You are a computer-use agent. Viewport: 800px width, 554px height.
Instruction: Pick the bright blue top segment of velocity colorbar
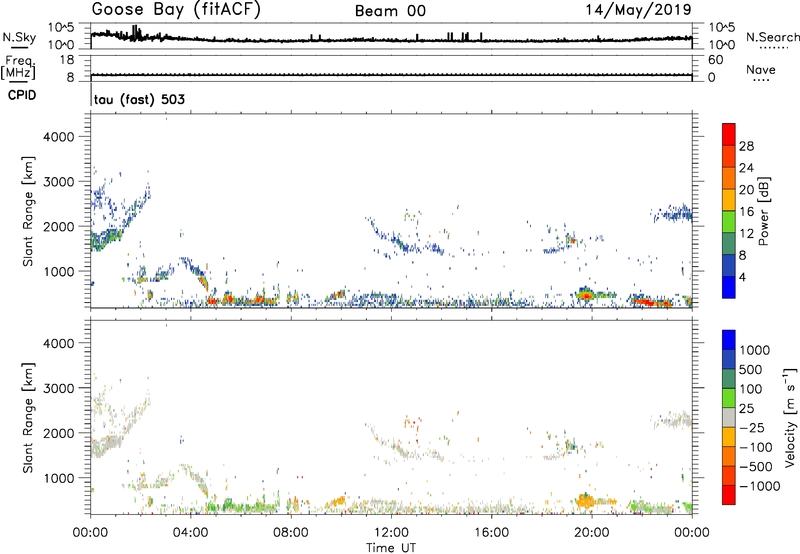click(729, 340)
